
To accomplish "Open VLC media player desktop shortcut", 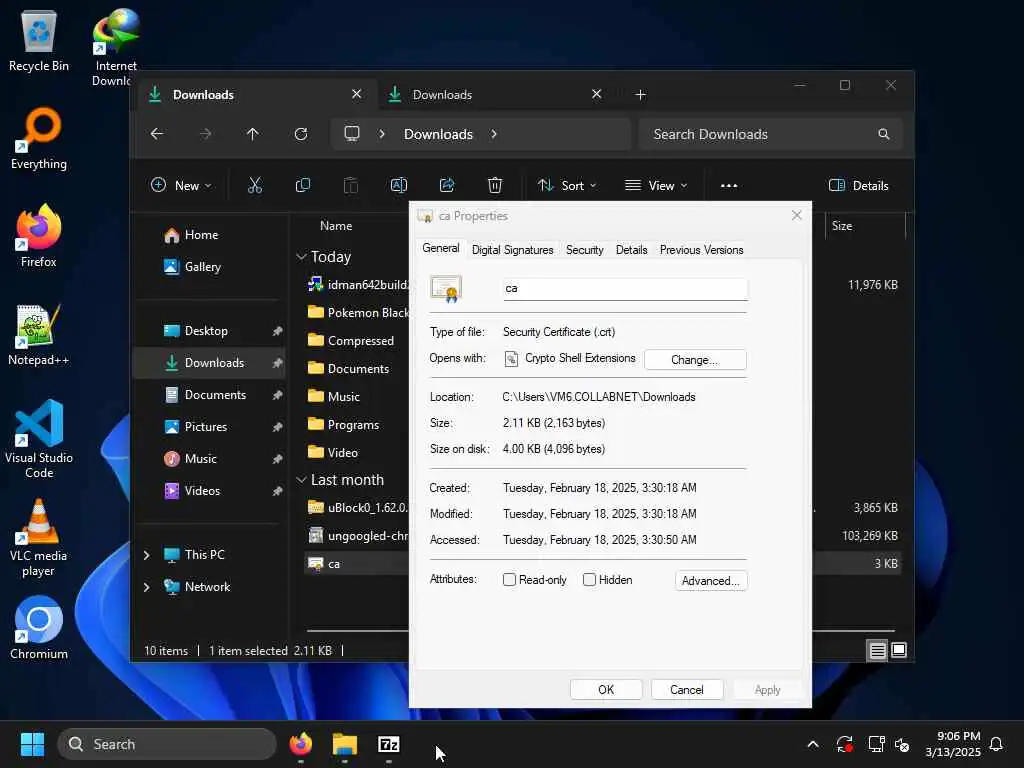I will point(39,537).
